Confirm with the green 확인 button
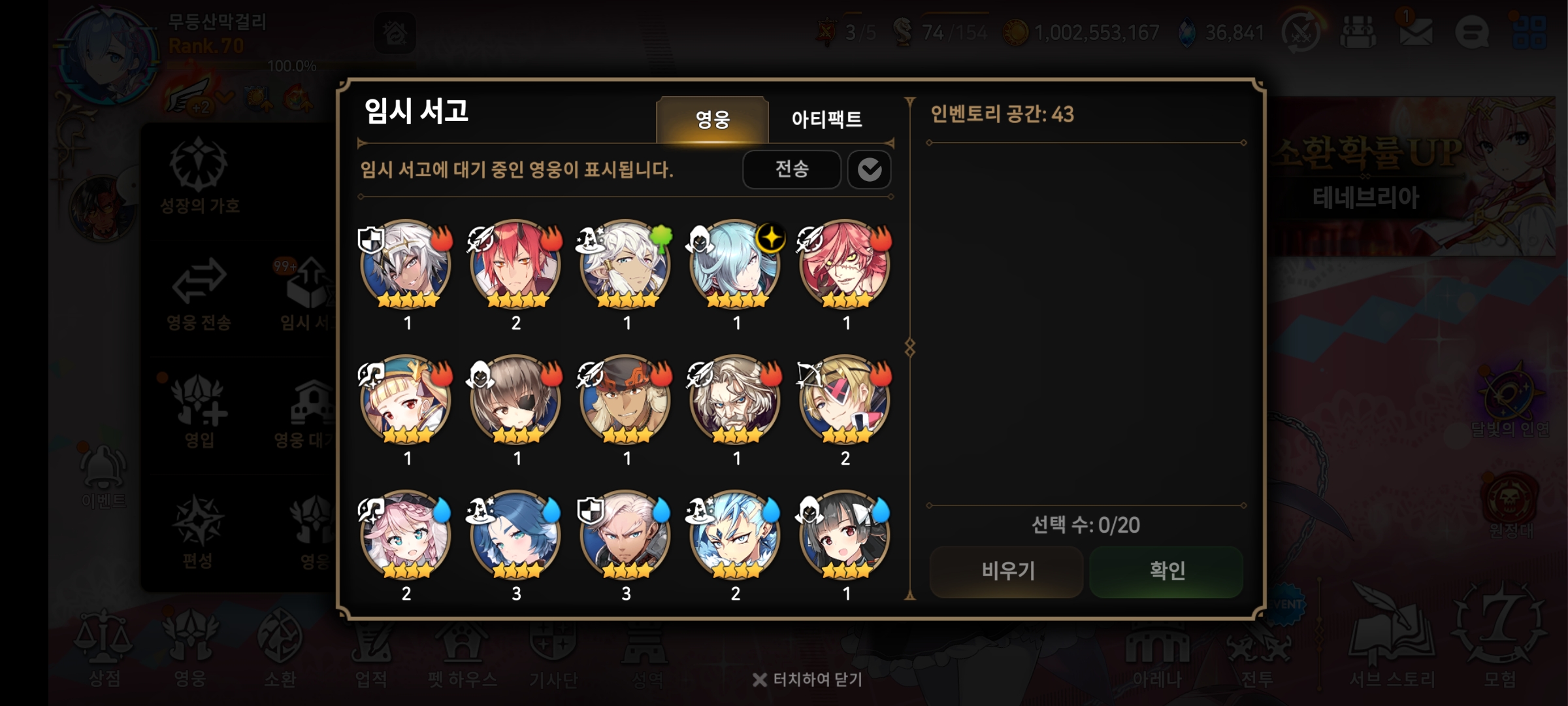1568x706 pixels. 1166,571
